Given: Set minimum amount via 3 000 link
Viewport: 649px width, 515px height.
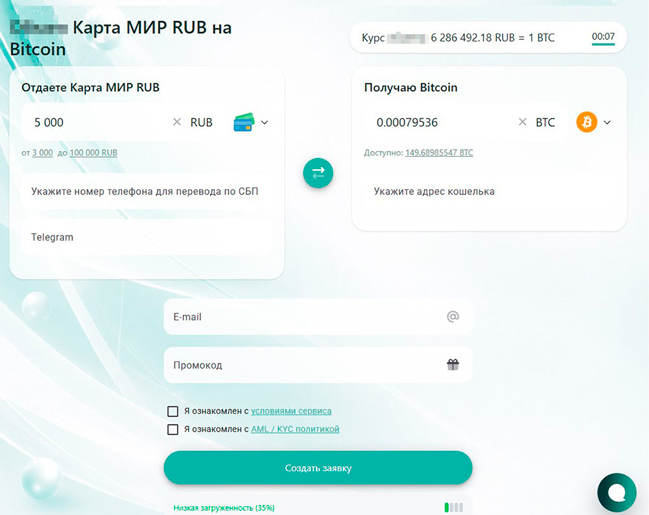Looking at the screenshot, I should (43, 153).
